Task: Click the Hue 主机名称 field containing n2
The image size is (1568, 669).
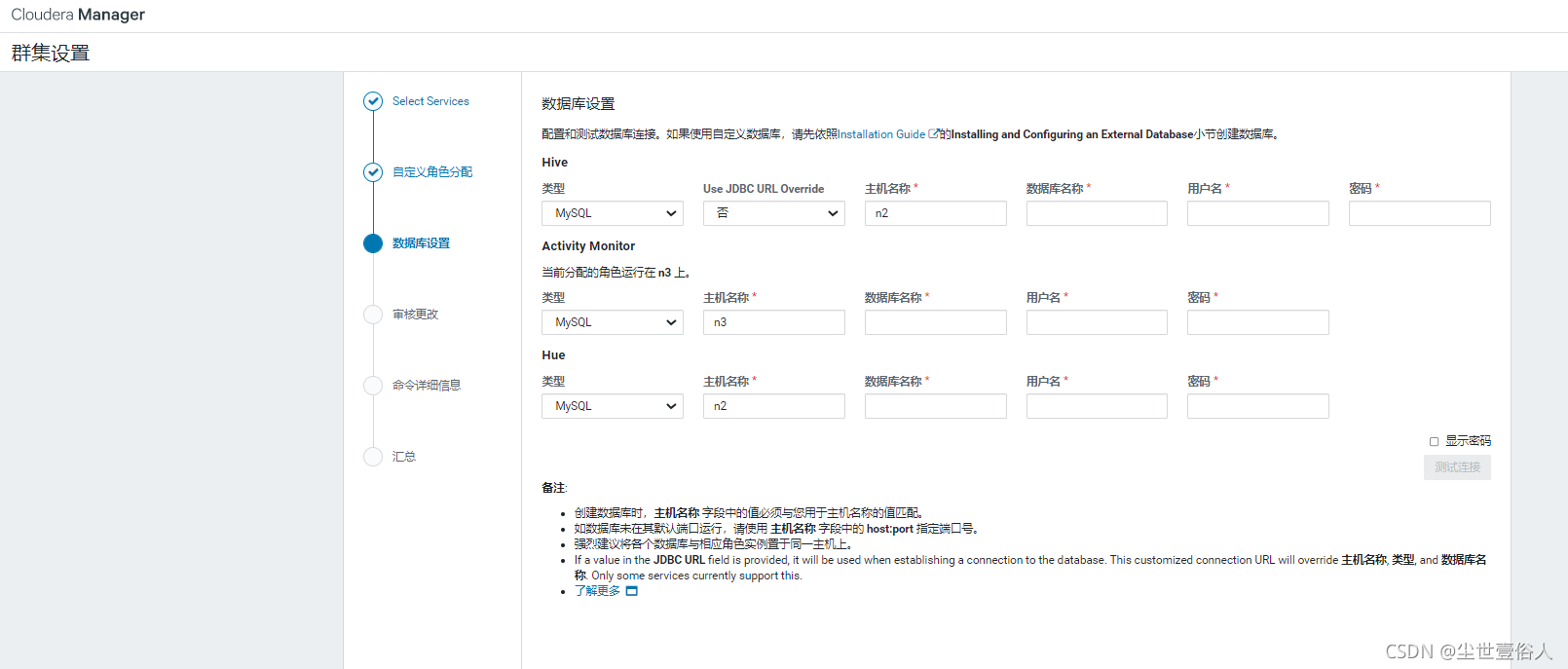Action: tap(774, 406)
